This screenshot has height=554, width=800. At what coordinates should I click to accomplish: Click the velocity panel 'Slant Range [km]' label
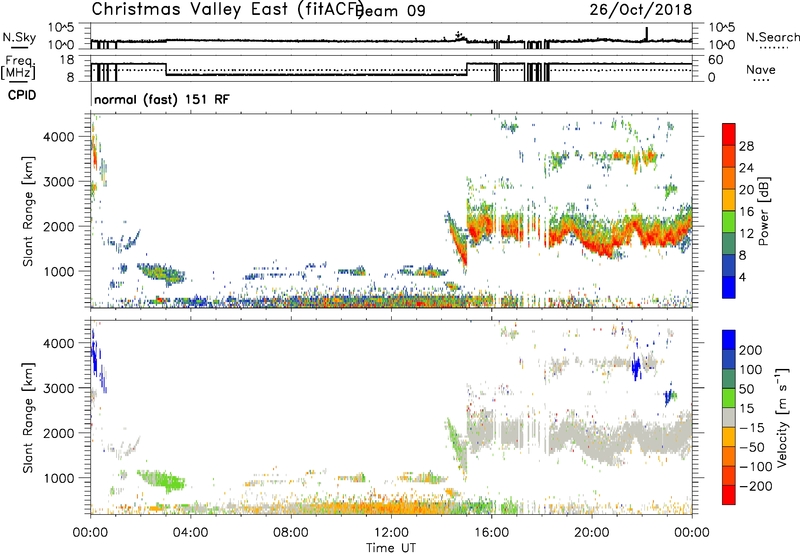28,418
